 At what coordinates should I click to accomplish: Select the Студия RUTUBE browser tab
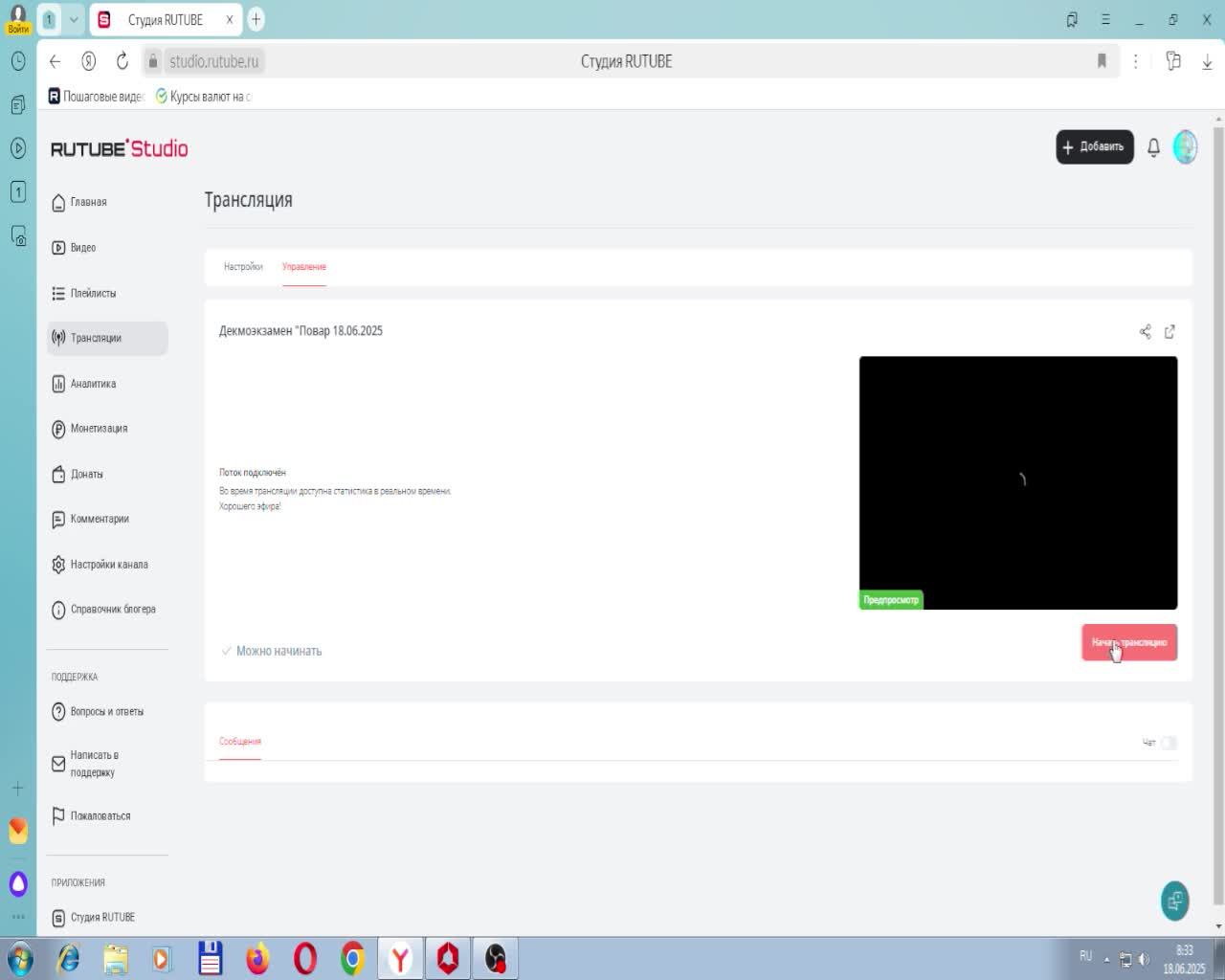click(164, 19)
